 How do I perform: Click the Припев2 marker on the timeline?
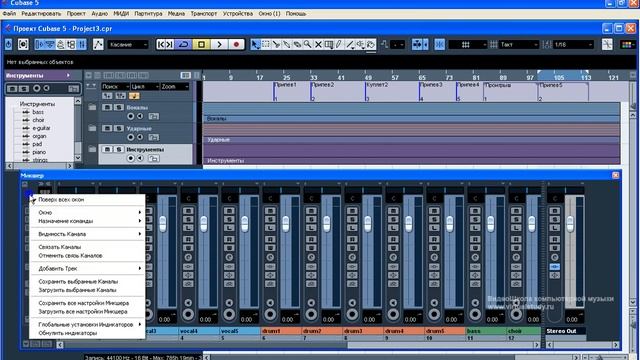(322, 85)
